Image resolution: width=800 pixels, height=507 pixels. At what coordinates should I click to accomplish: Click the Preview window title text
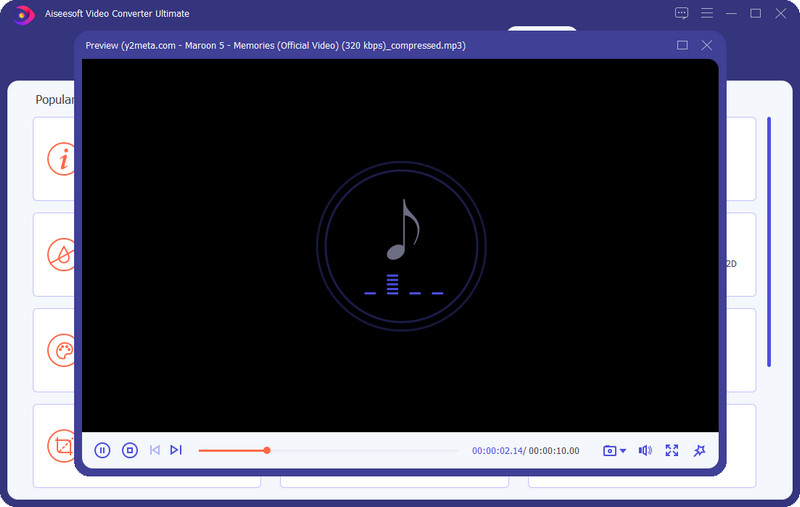point(276,45)
